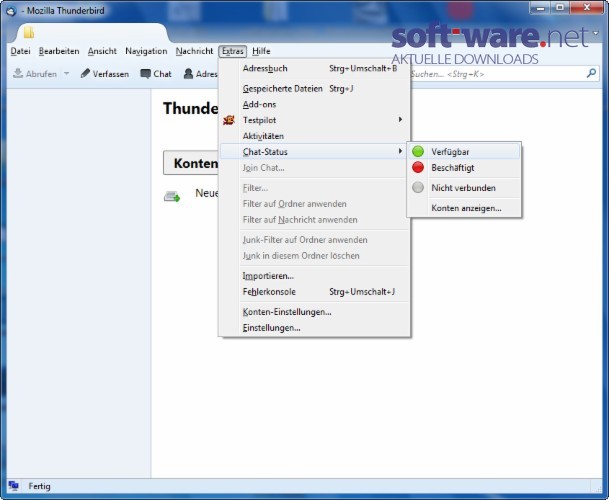Click the grey Nicht verbunden dot
This screenshot has height=500, width=609.
[418, 188]
